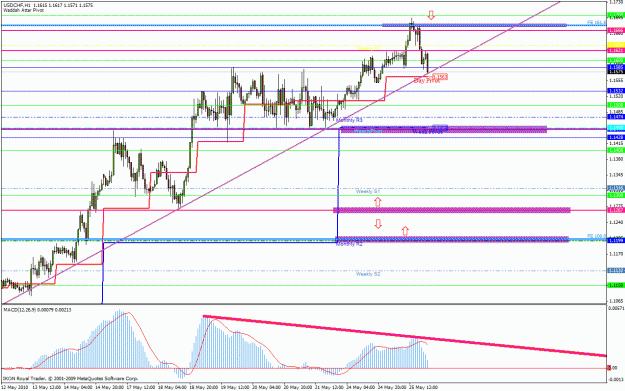The width and height of the screenshot is (625, 391).
Task: Click the 20 May 04:00 time label
Action: tap(267, 387)
